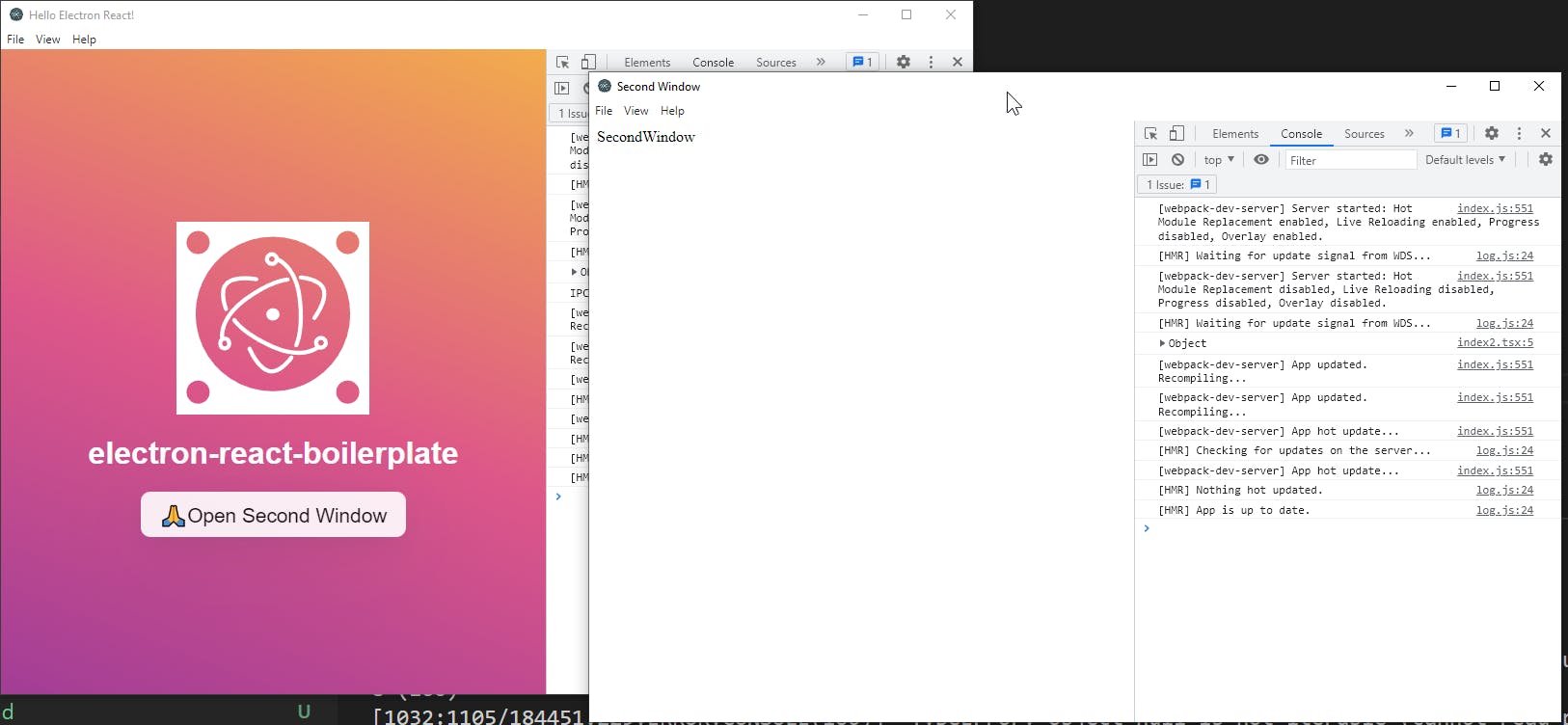This screenshot has height=725, width=1568.
Task: Click the Electron logo image in main window
Action: pyautogui.click(x=273, y=318)
